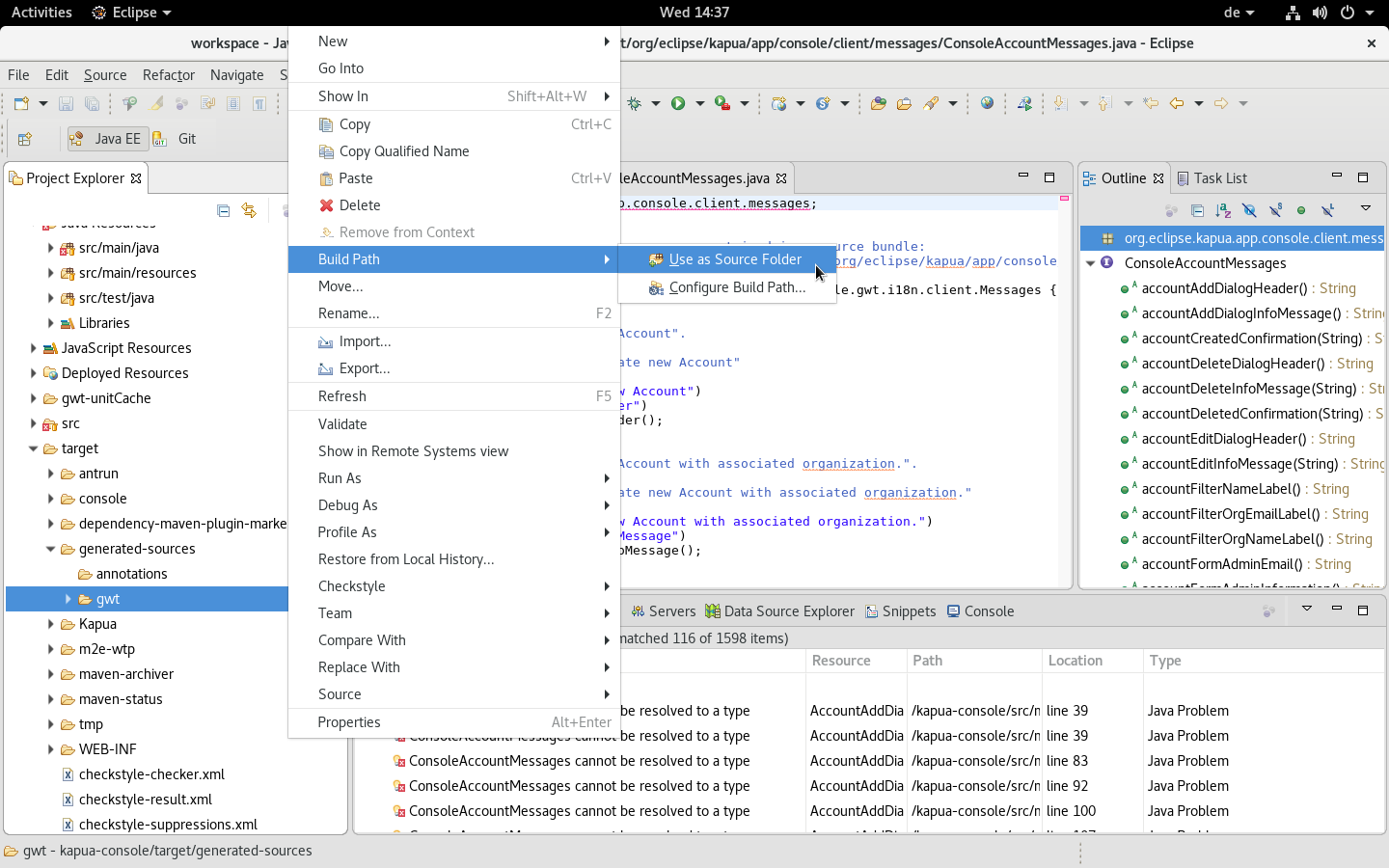The height and width of the screenshot is (868, 1389).
Task: Open the volume control in the system tray
Action: pos(1320,13)
